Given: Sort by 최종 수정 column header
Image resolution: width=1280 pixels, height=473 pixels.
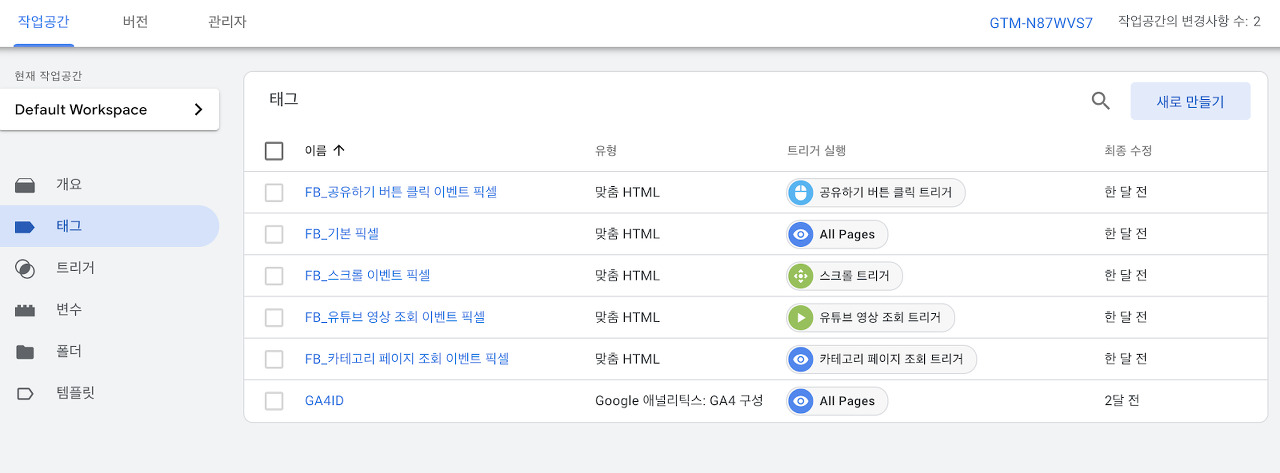Looking at the screenshot, I should click(x=1128, y=151).
